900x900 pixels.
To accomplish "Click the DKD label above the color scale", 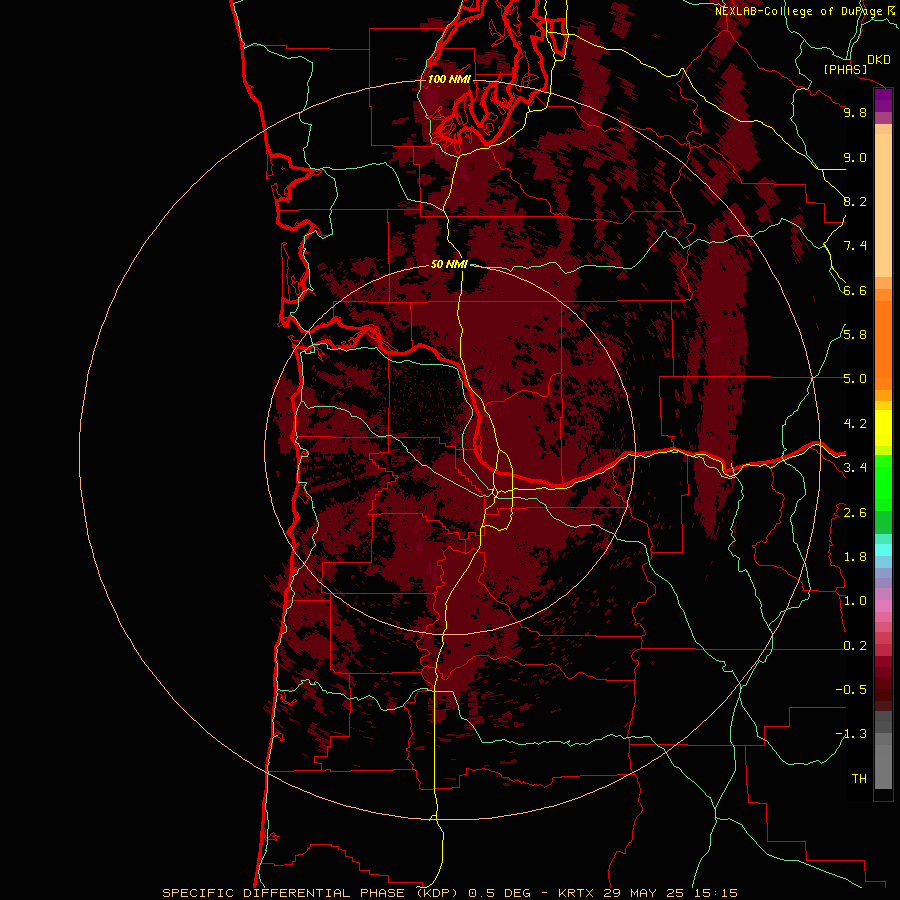I will (879, 60).
